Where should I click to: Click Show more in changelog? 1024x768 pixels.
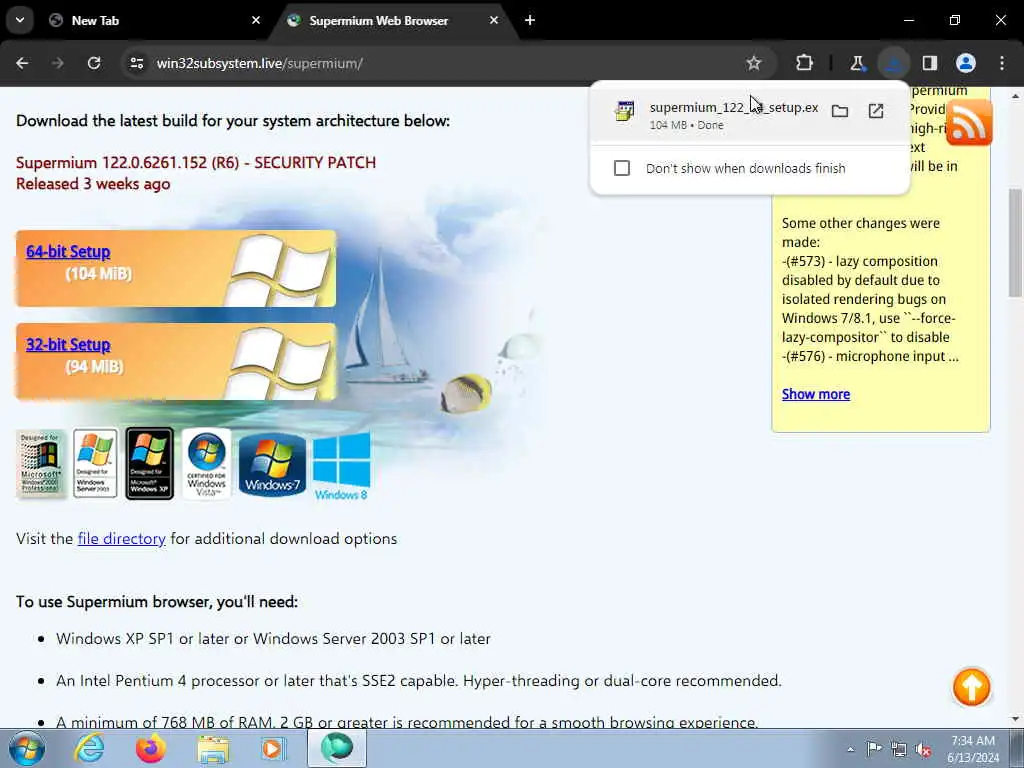(x=816, y=394)
